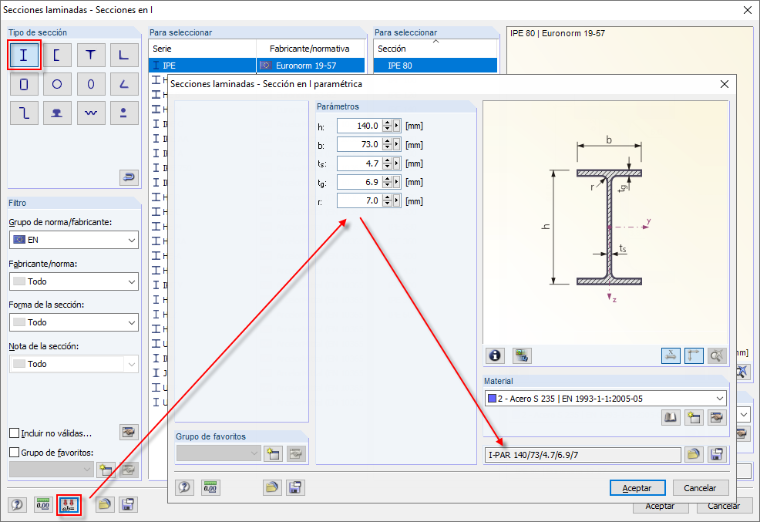Save section name with the disk icon
Screen dimensions: 760x522
point(717,455)
